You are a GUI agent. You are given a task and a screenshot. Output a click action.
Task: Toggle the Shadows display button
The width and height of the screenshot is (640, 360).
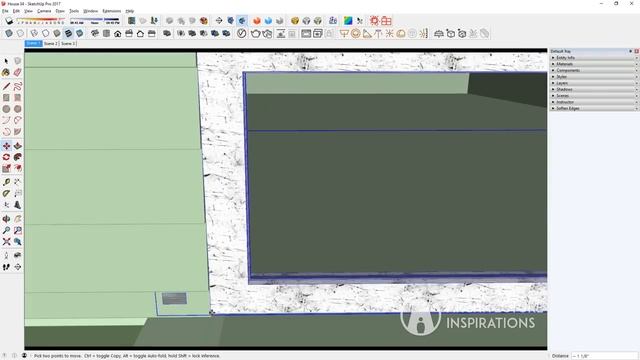tap(9, 20)
